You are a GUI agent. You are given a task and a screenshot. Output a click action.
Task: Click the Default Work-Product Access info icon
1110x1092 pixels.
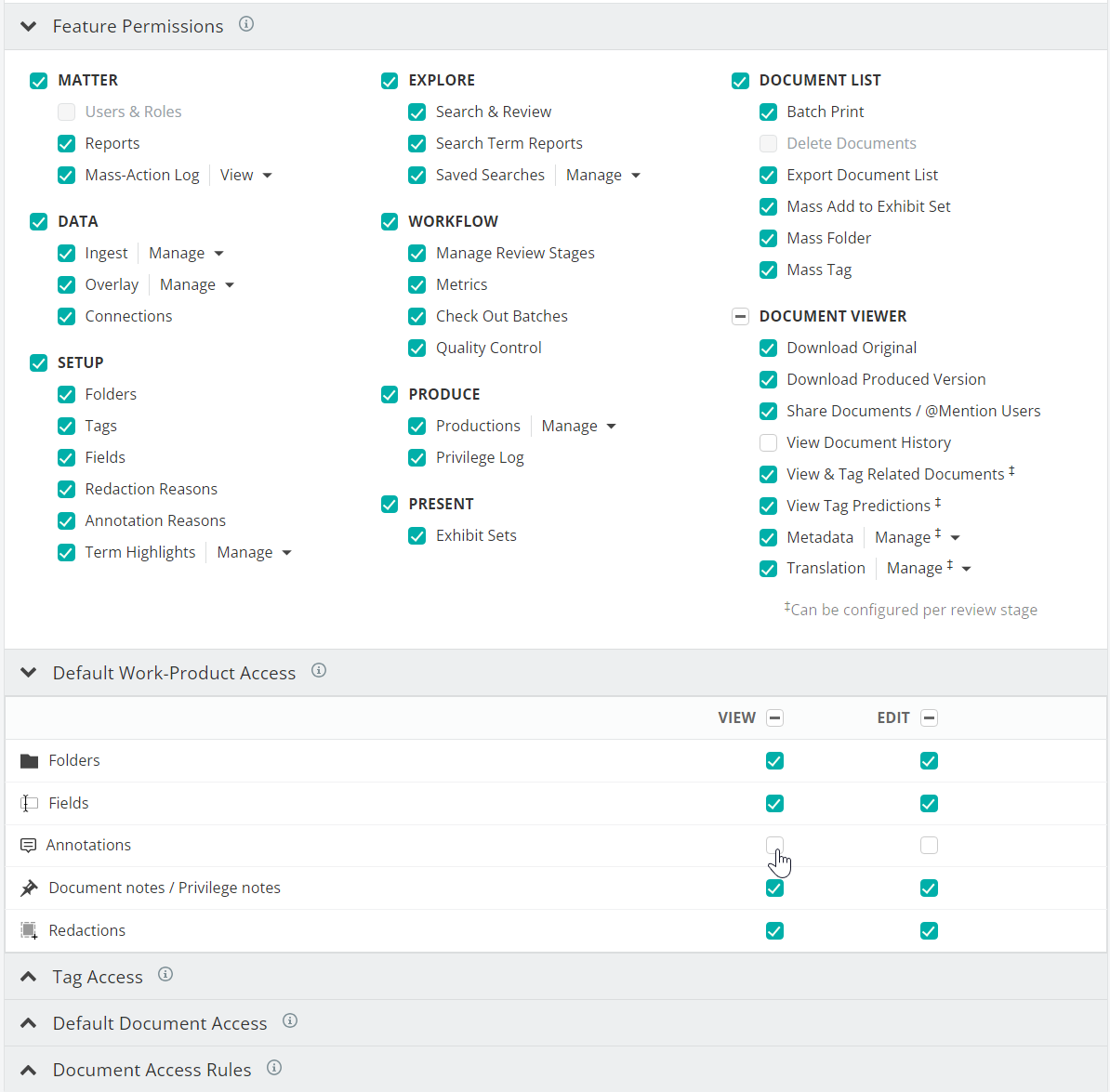tap(319, 670)
